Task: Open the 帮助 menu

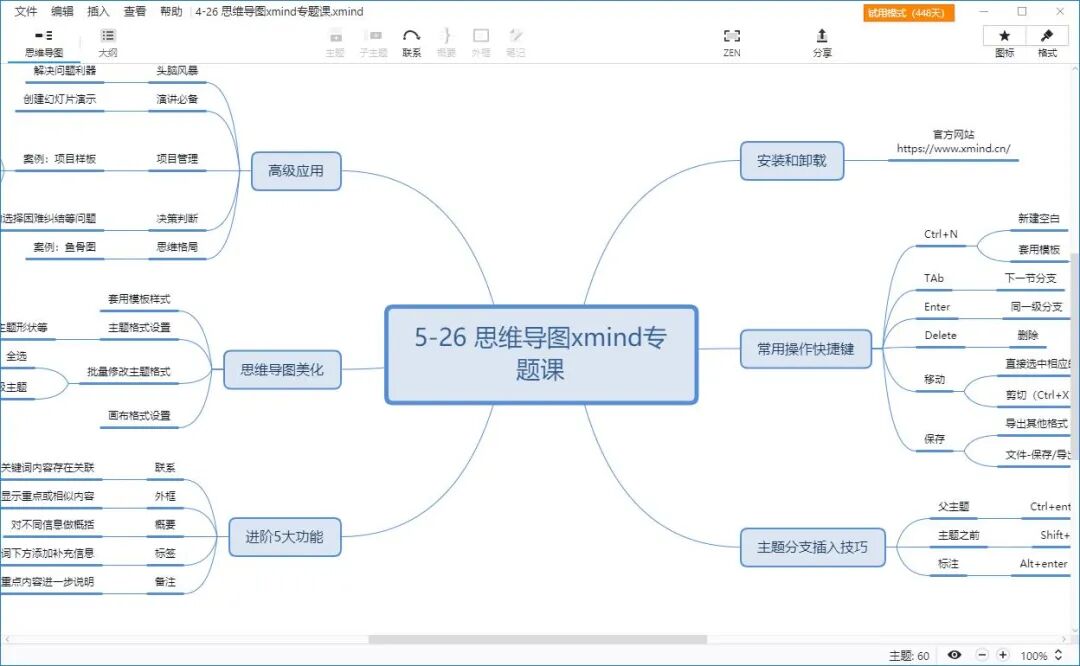Action: click(171, 11)
